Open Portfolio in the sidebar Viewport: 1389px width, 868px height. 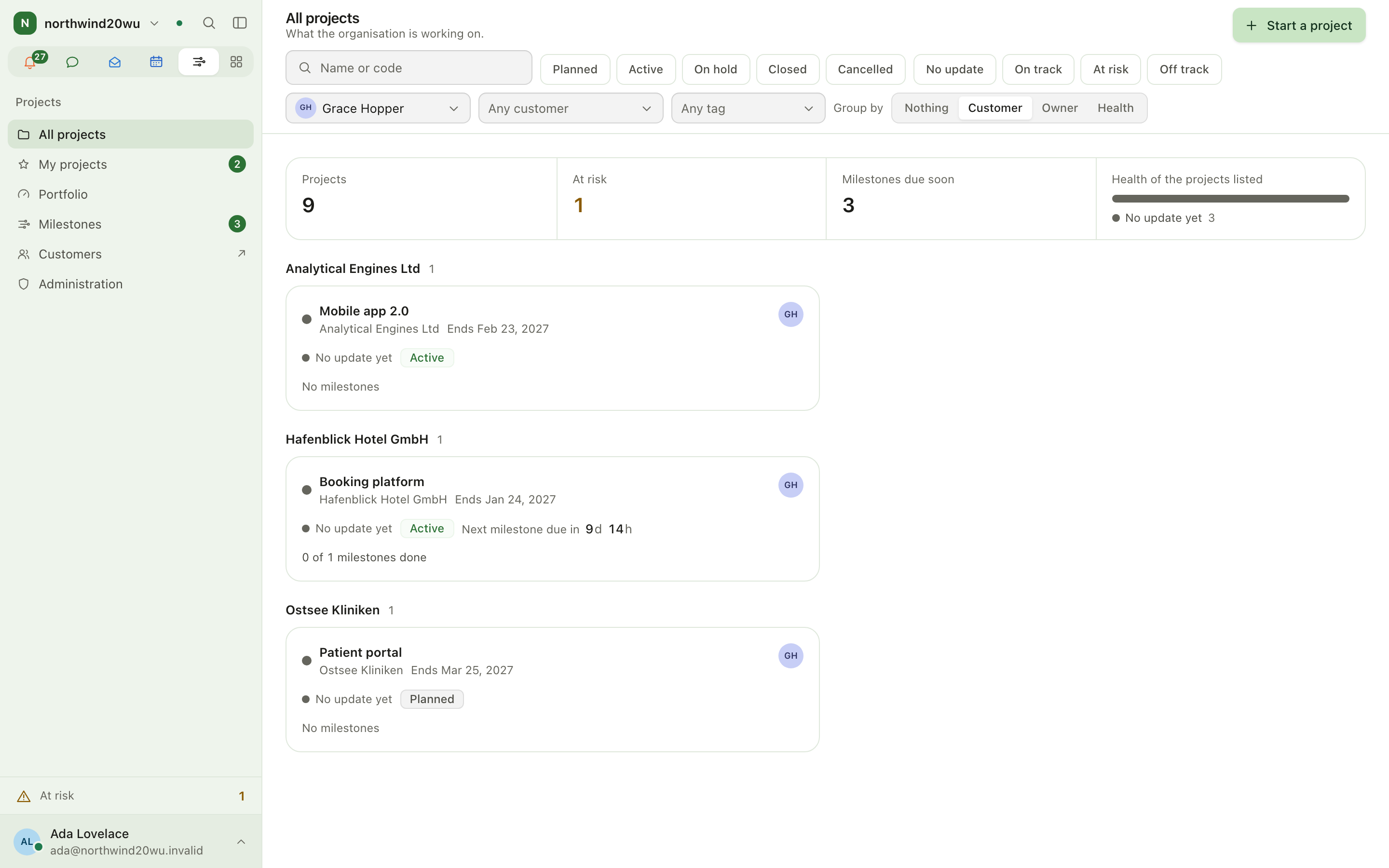click(130, 194)
